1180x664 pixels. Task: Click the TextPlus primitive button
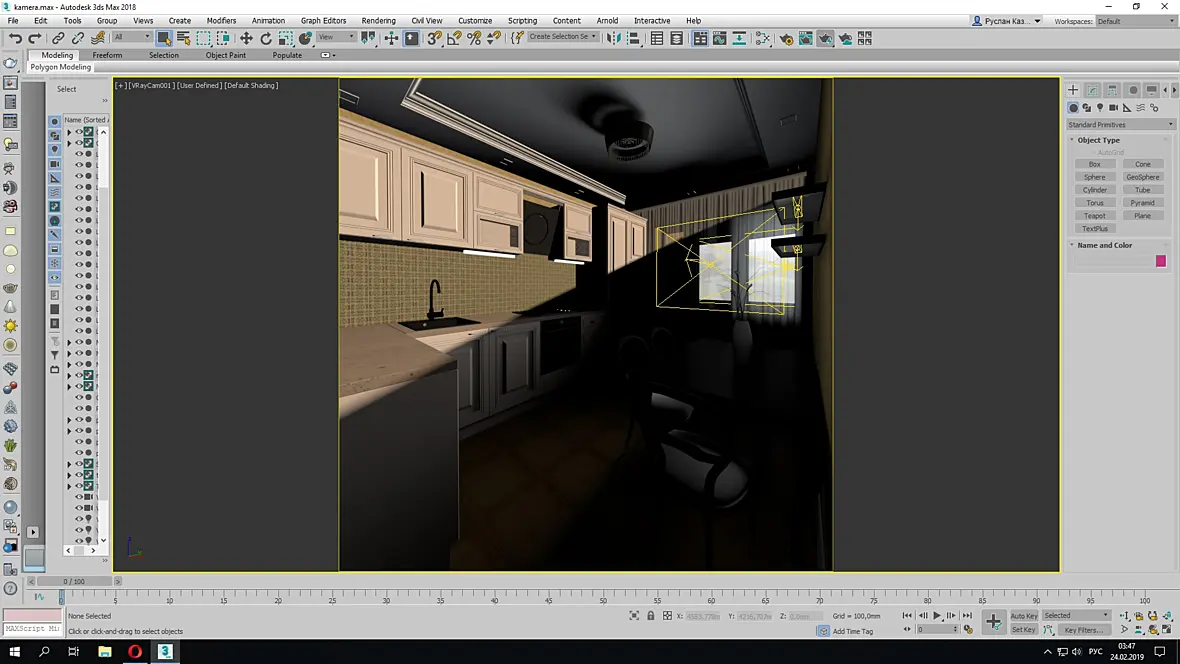(1094, 228)
